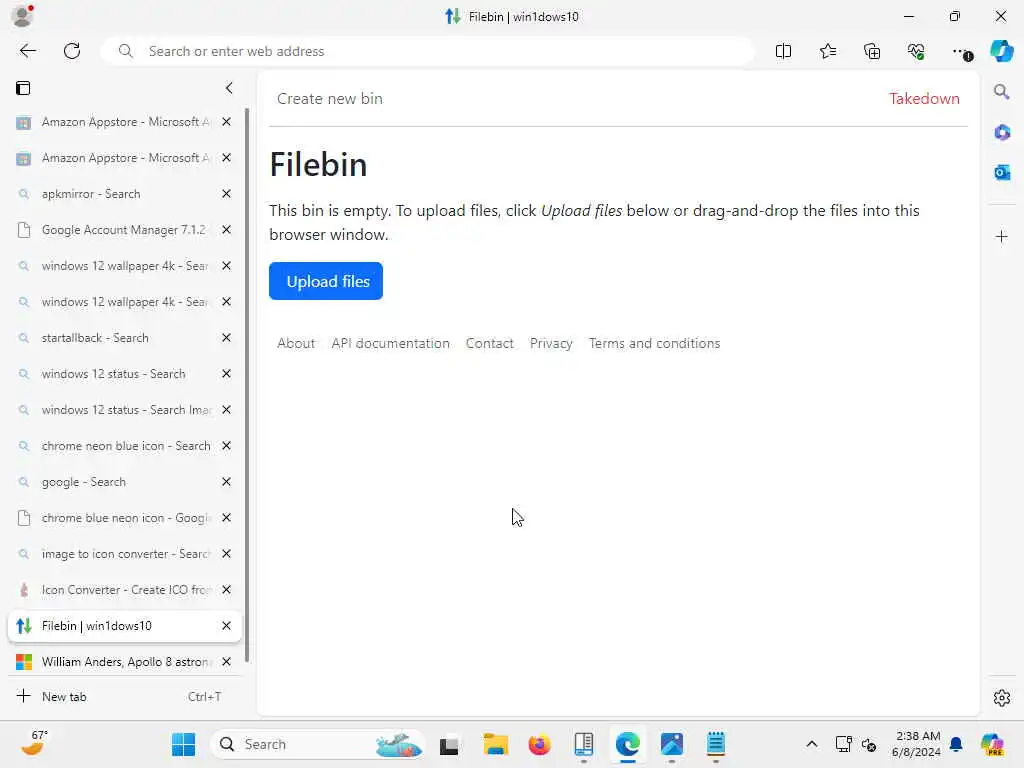Click the vertical tabs scrollbar
This screenshot has height=768, width=1024.
click(247, 385)
